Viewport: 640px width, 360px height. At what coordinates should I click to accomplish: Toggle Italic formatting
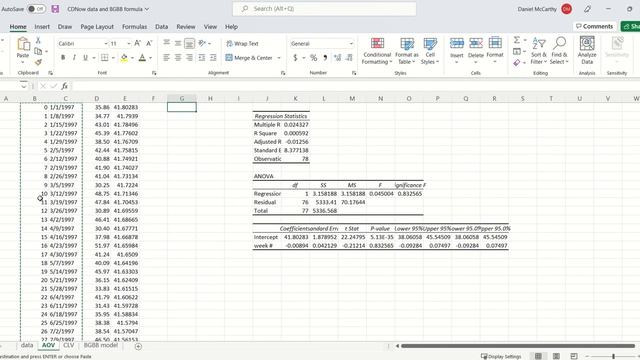(x=74, y=58)
